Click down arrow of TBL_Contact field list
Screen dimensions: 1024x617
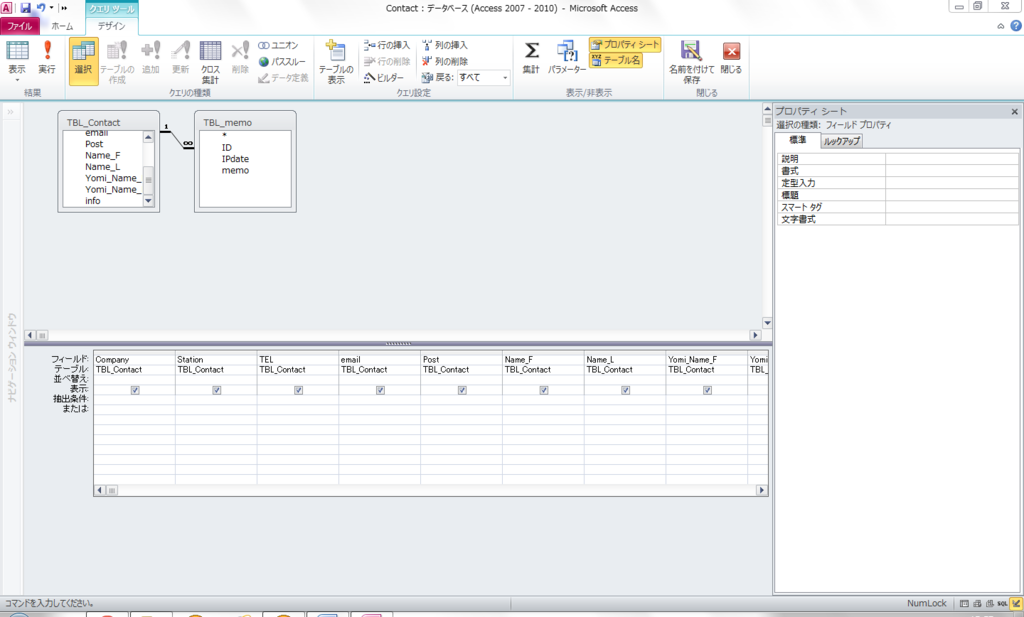click(x=148, y=201)
